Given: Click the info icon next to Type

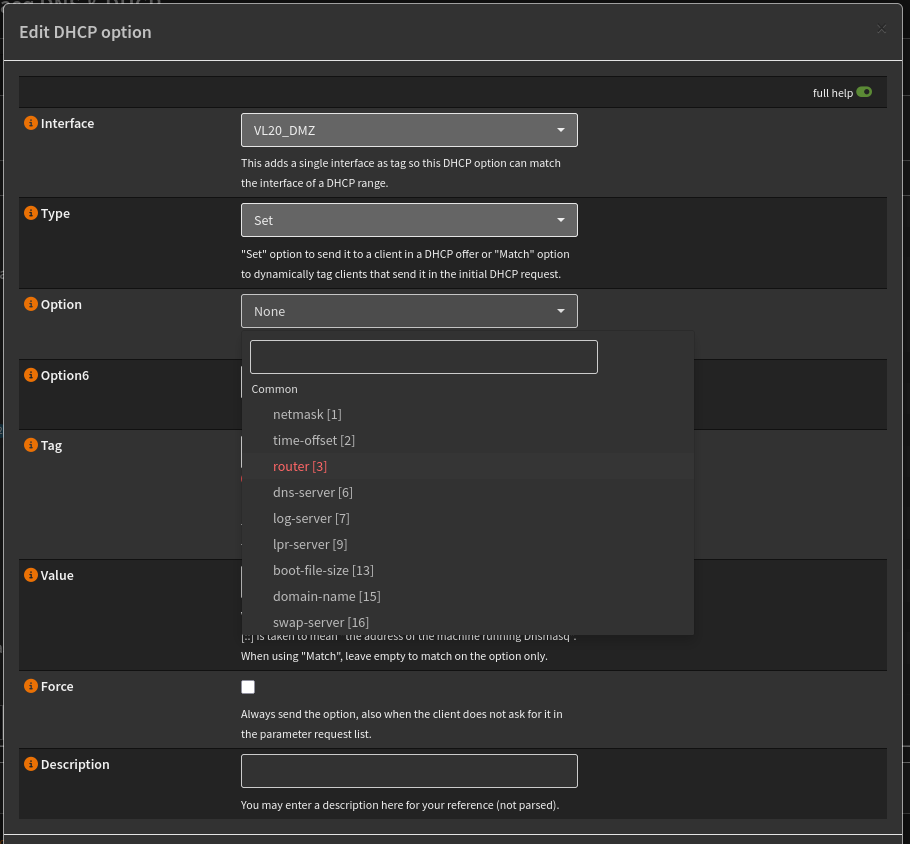Looking at the screenshot, I should point(29,213).
